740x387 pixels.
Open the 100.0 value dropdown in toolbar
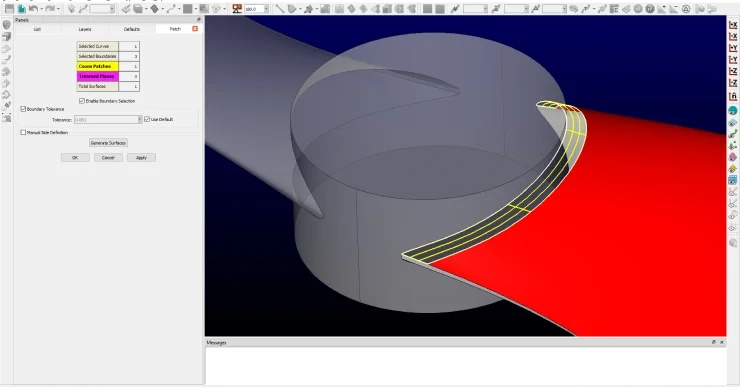tap(266, 9)
